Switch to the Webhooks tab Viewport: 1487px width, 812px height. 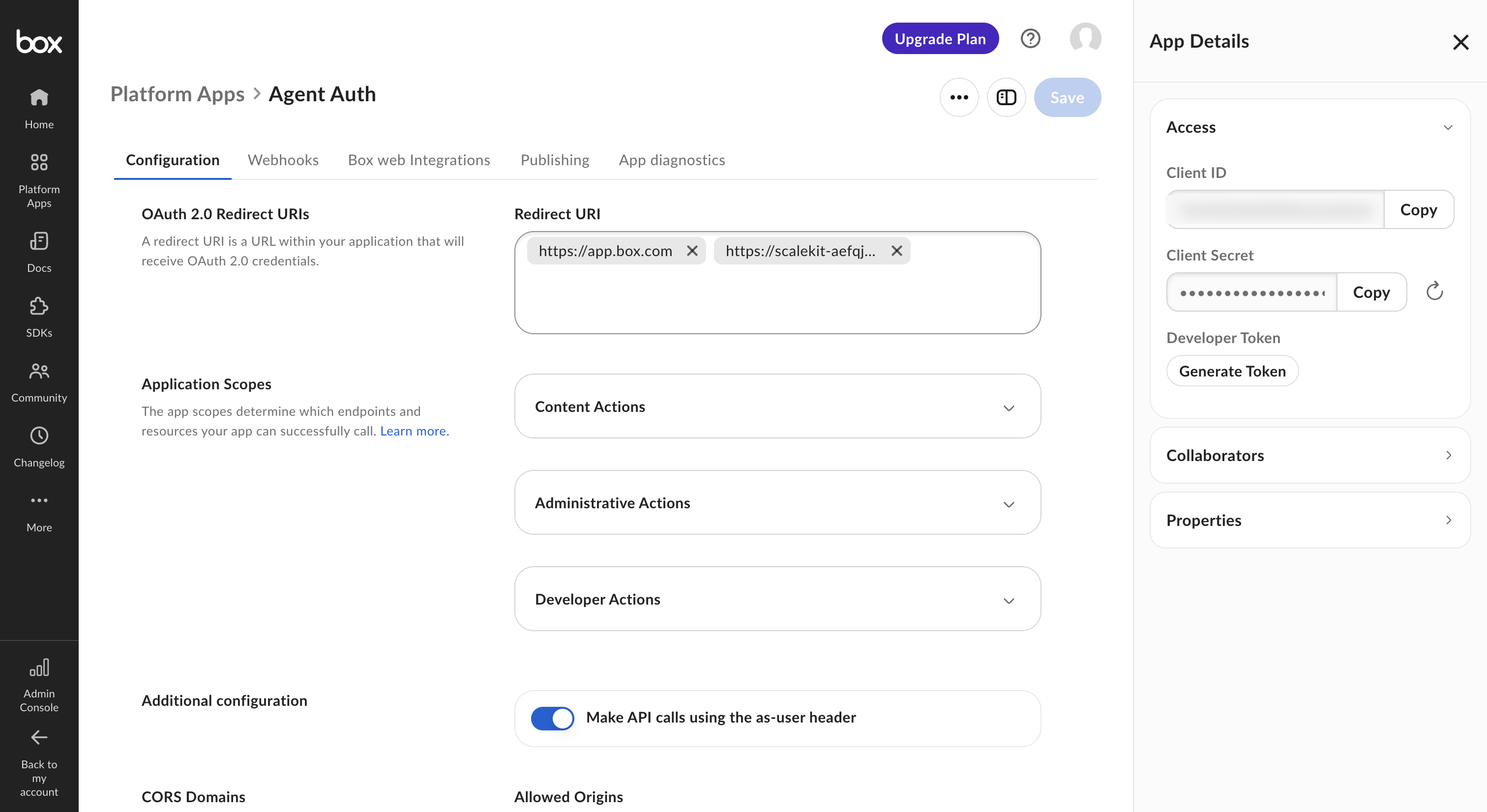[283, 160]
